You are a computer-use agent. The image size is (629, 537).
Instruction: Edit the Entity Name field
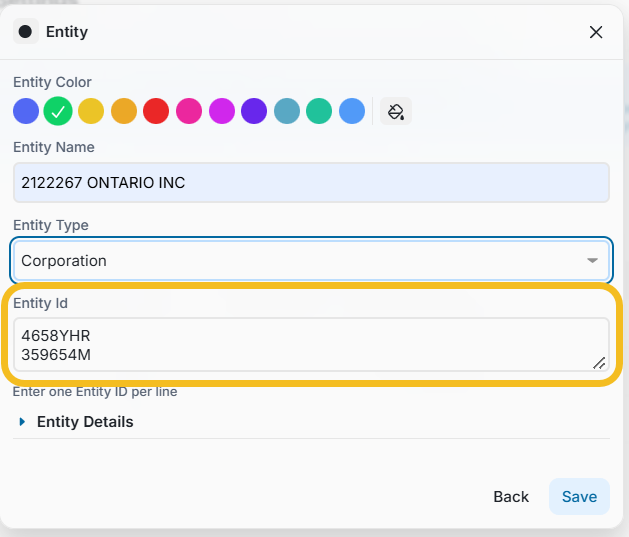click(311, 182)
